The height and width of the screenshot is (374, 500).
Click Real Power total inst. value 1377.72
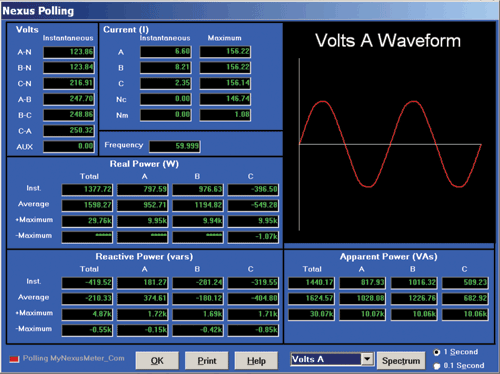87,190
